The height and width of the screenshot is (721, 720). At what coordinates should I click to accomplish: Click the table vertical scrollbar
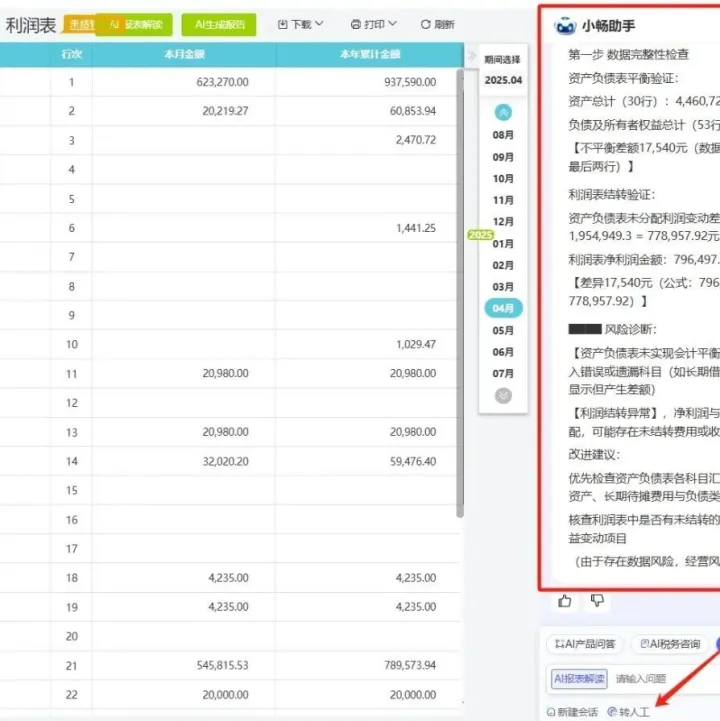coord(460,293)
